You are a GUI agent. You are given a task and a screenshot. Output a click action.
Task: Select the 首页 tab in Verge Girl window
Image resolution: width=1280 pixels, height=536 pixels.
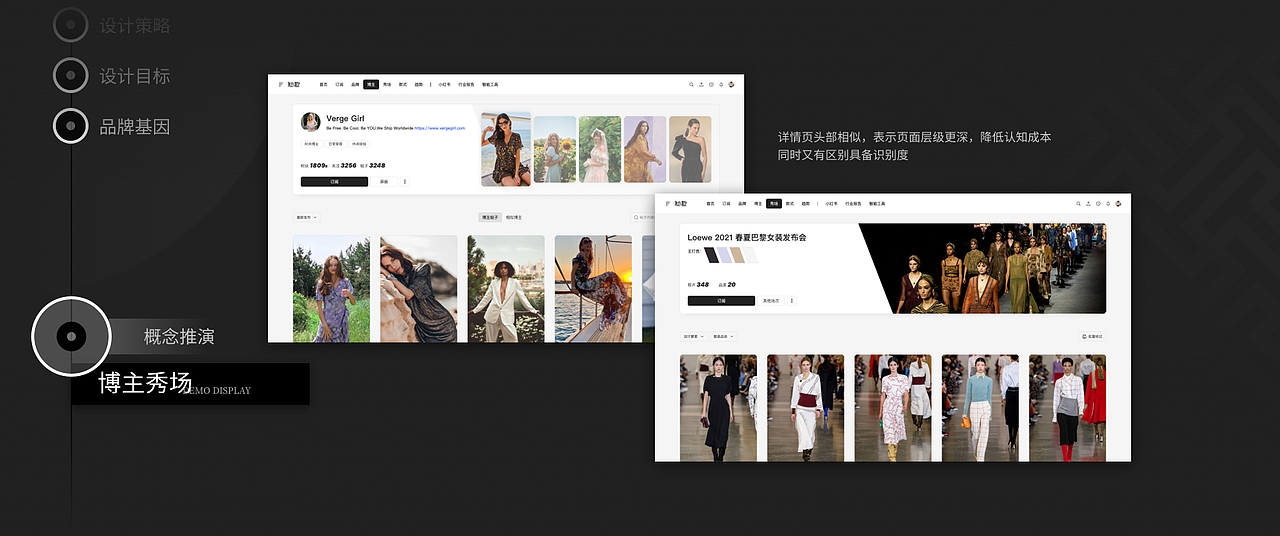[323, 85]
